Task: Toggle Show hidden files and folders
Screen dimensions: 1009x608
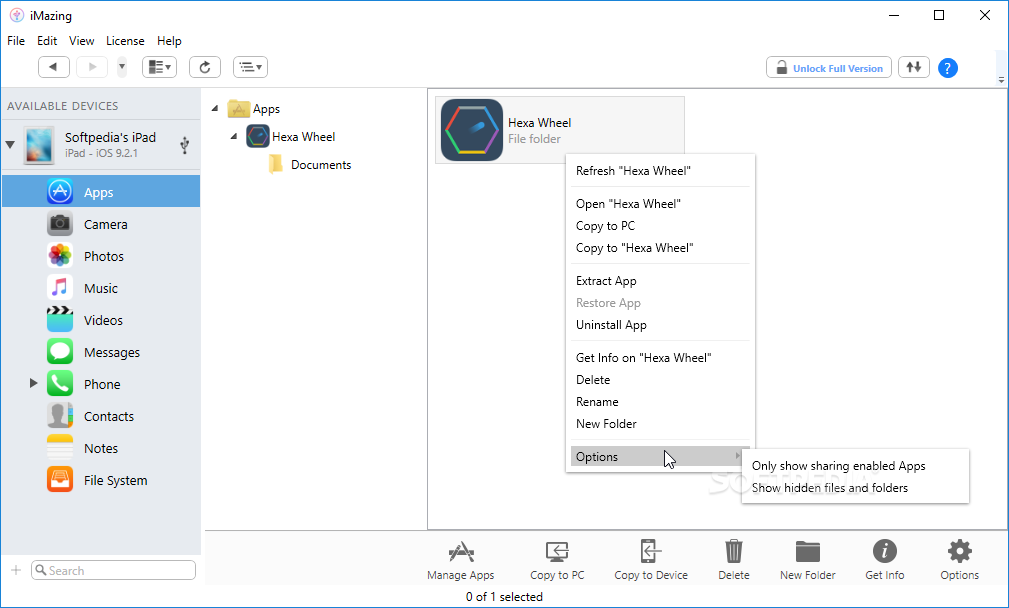Action: coord(855,488)
